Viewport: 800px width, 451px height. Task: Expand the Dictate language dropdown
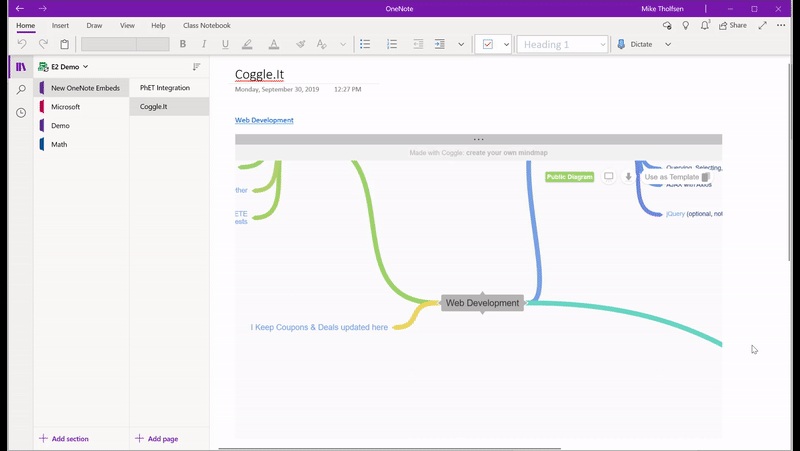pyautogui.click(x=668, y=44)
